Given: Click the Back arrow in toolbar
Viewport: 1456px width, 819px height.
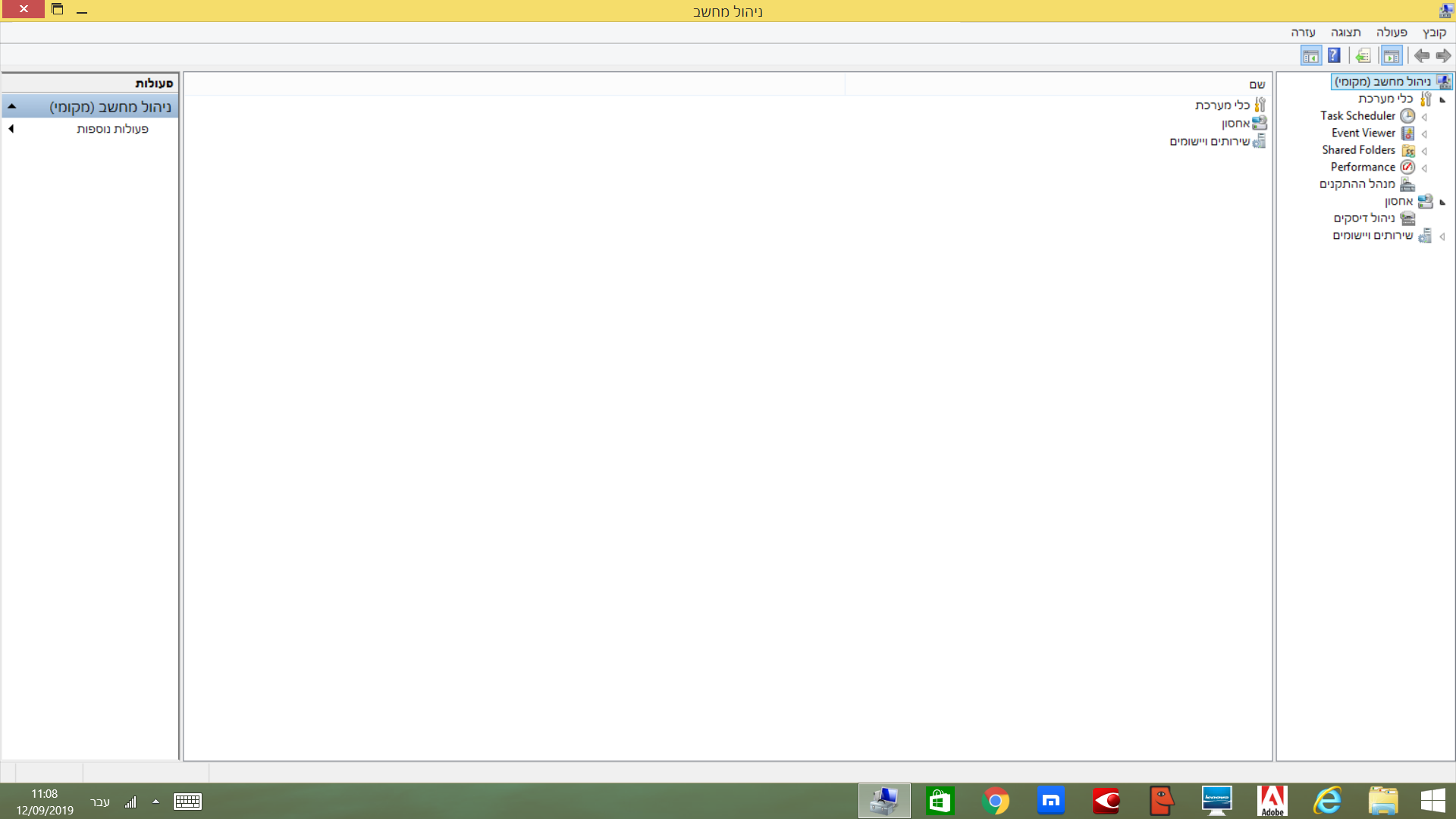Looking at the screenshot, I should click(1443, 55).
